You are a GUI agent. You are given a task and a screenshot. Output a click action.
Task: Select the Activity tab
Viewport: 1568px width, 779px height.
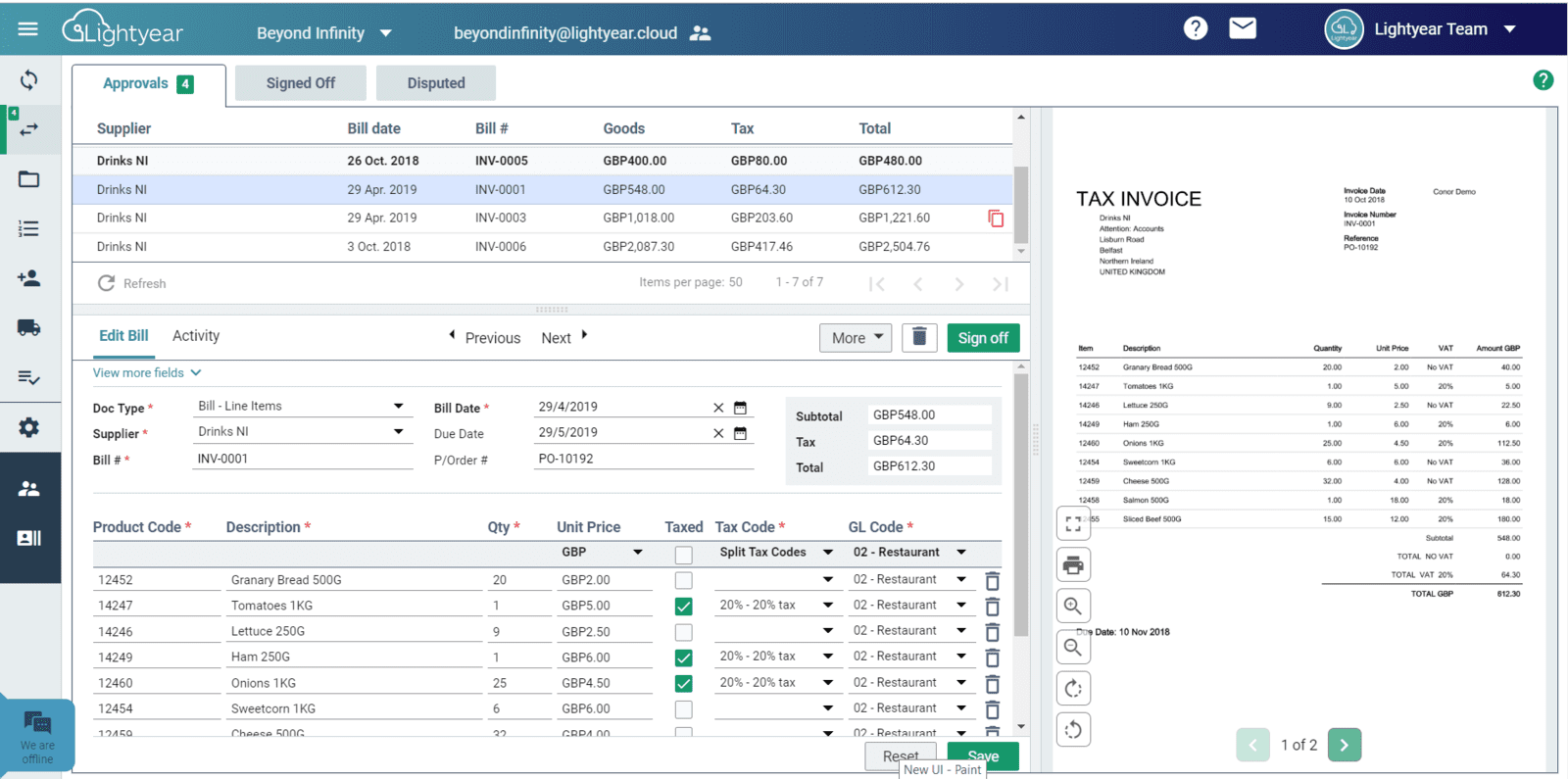[x=196, y=336]
